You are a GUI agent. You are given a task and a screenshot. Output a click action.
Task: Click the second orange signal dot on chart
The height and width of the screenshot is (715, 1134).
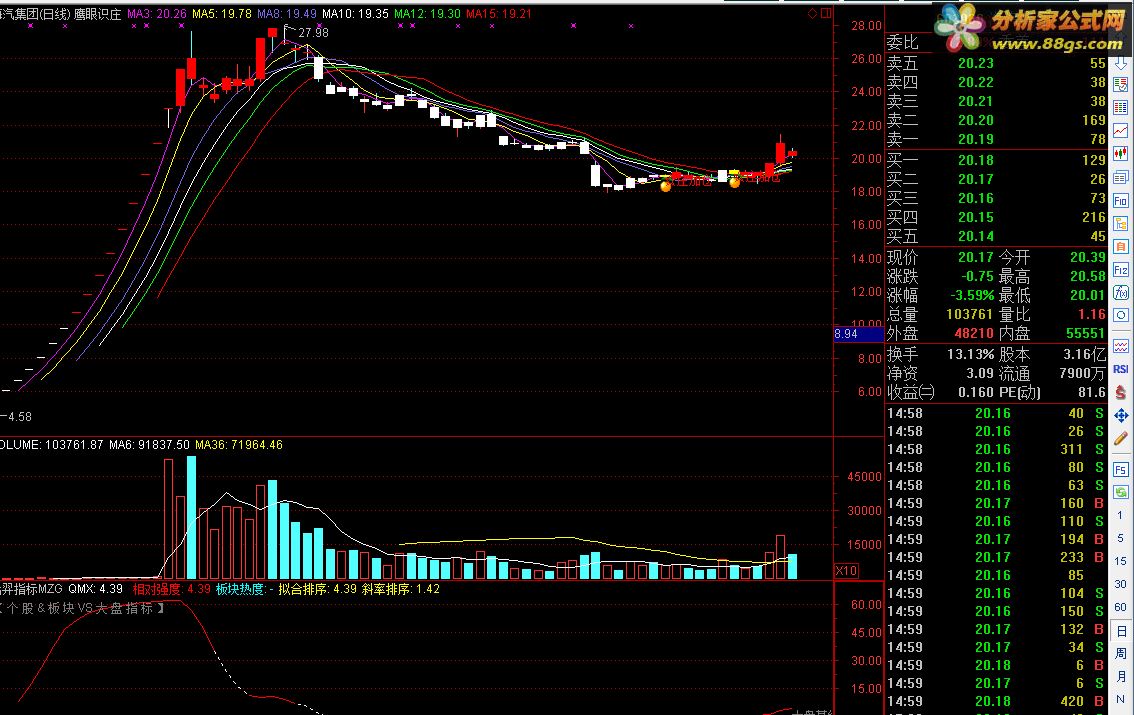pos(735,182)
